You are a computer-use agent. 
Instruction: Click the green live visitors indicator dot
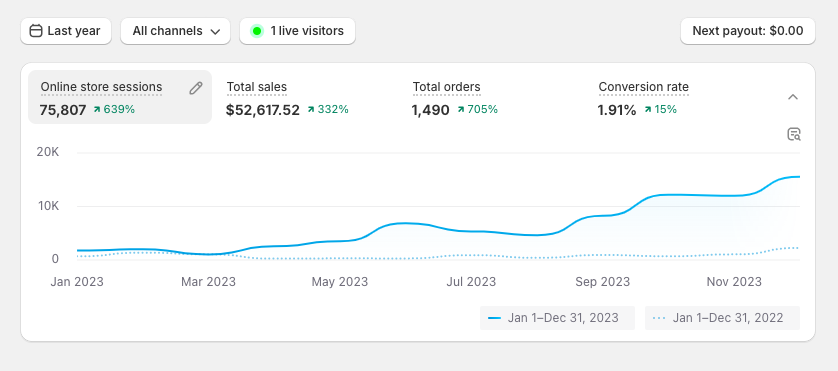[257, 31]
